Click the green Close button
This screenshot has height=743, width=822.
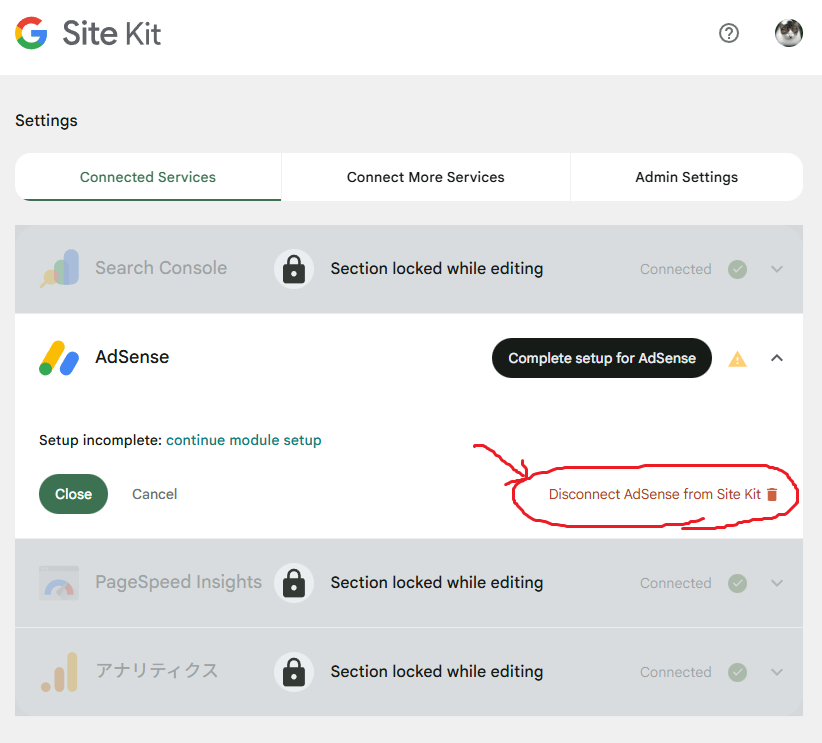(x=73, y=494)
